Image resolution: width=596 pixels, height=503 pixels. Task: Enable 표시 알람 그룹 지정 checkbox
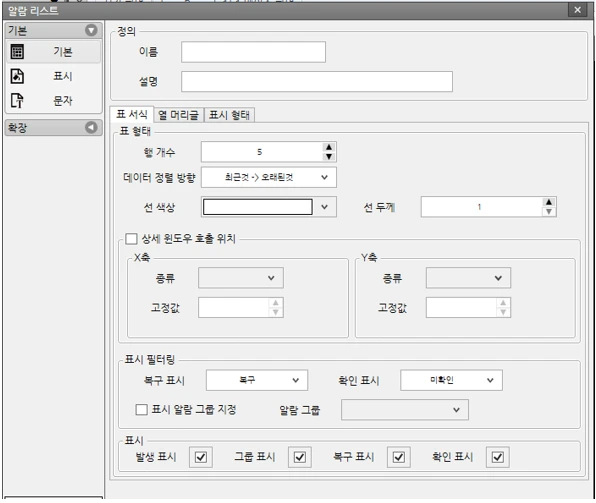click(141, 409)
